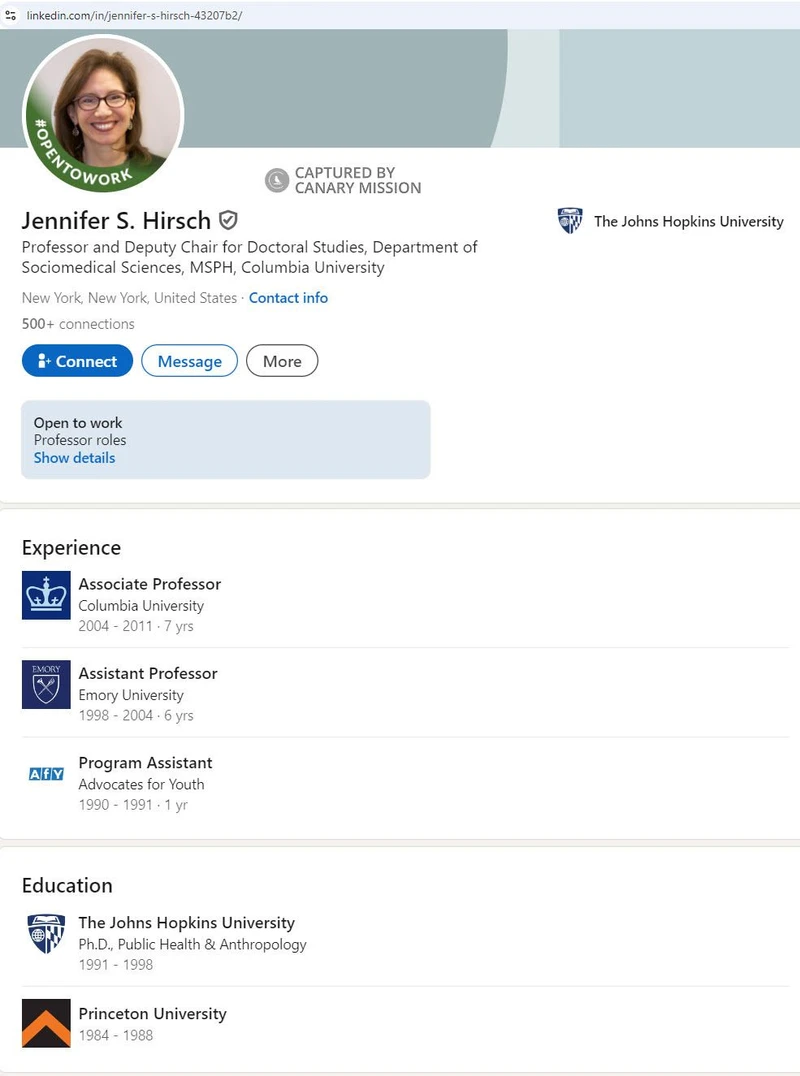Screen dimensions: 800x1076
Task: Click the Advocates for Youth logo
Action: point(45,773)
